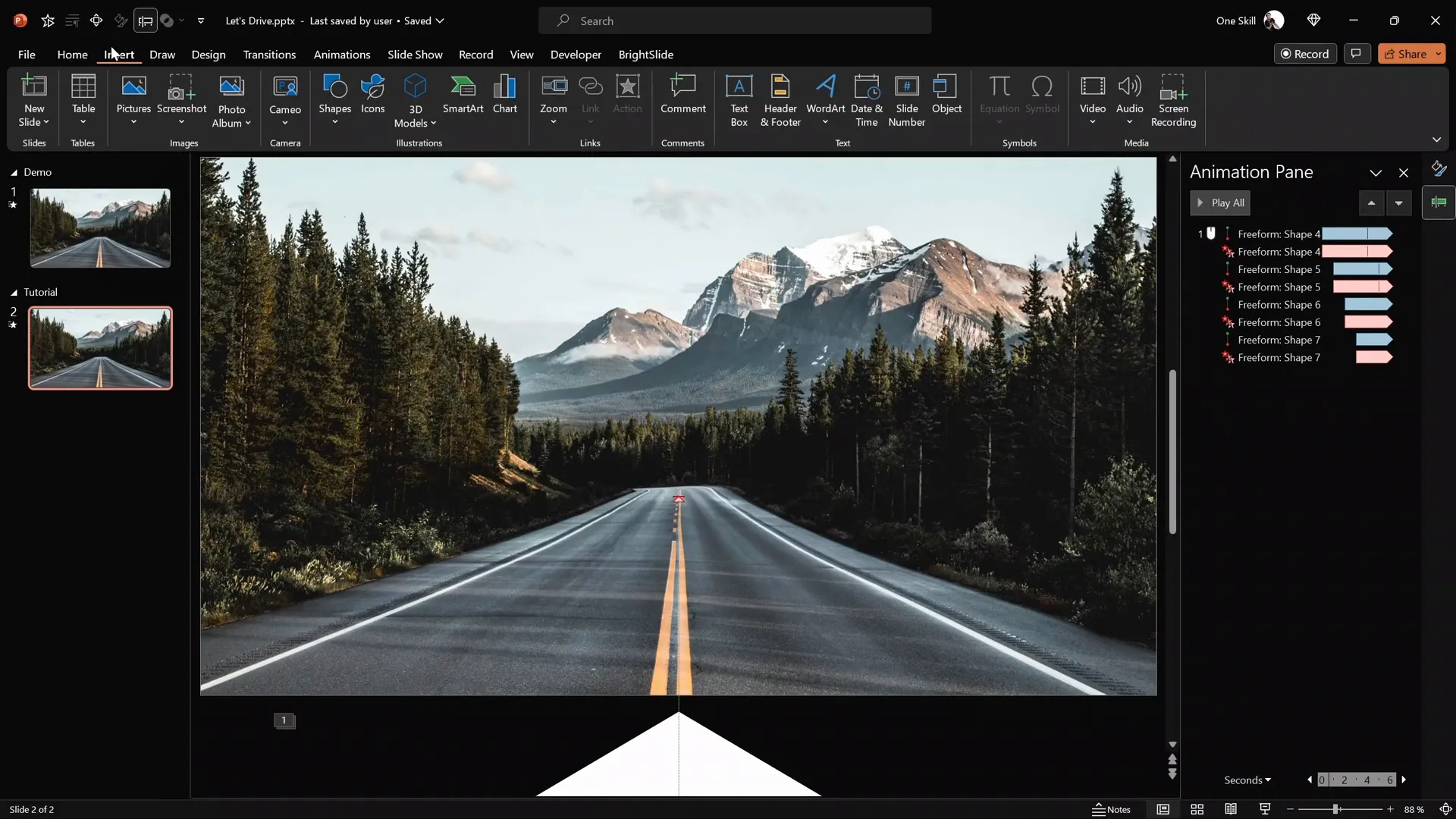This screenshot has width=1456, height=819.
Task: Toggle the Designer side tab icon
Action: [1439, 168]
